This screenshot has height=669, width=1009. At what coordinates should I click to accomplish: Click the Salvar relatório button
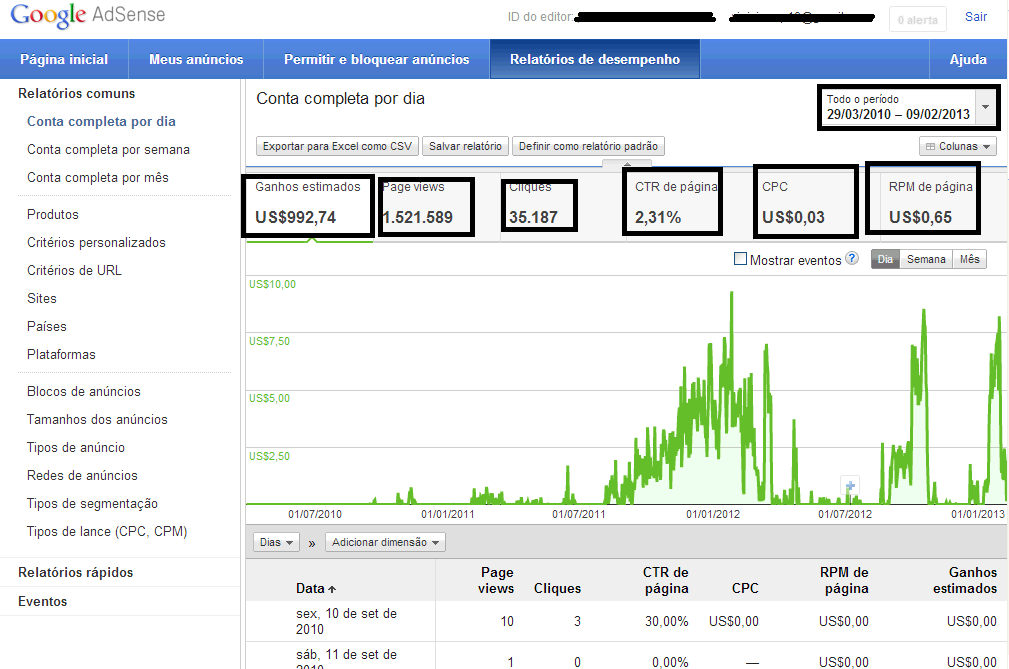point(465,147)
